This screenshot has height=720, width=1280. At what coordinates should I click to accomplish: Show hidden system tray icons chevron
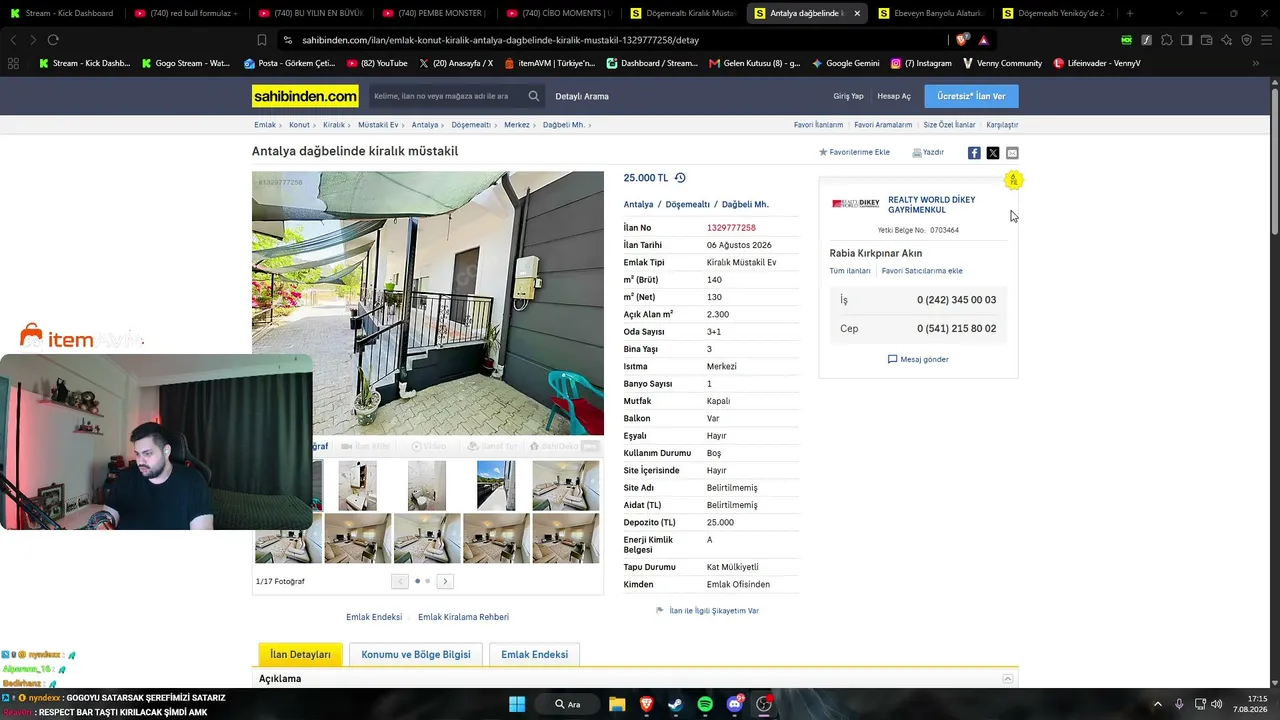[1158, 704]
